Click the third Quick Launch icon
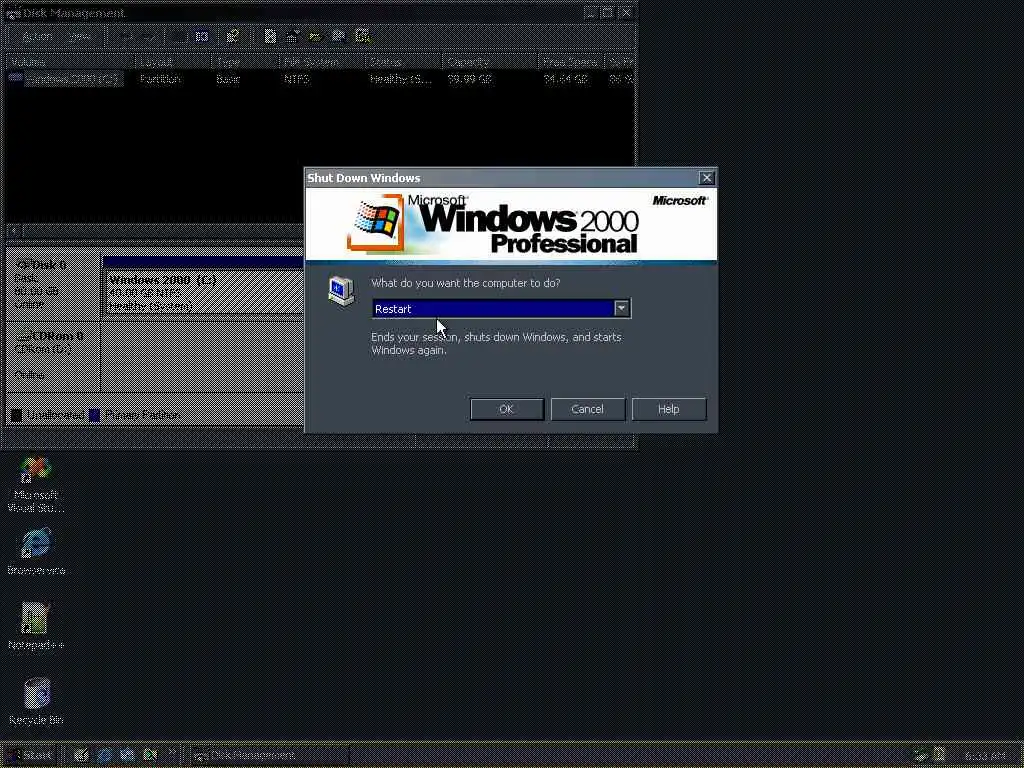Screen dimensions: 1024x768 tap(127, 756)
